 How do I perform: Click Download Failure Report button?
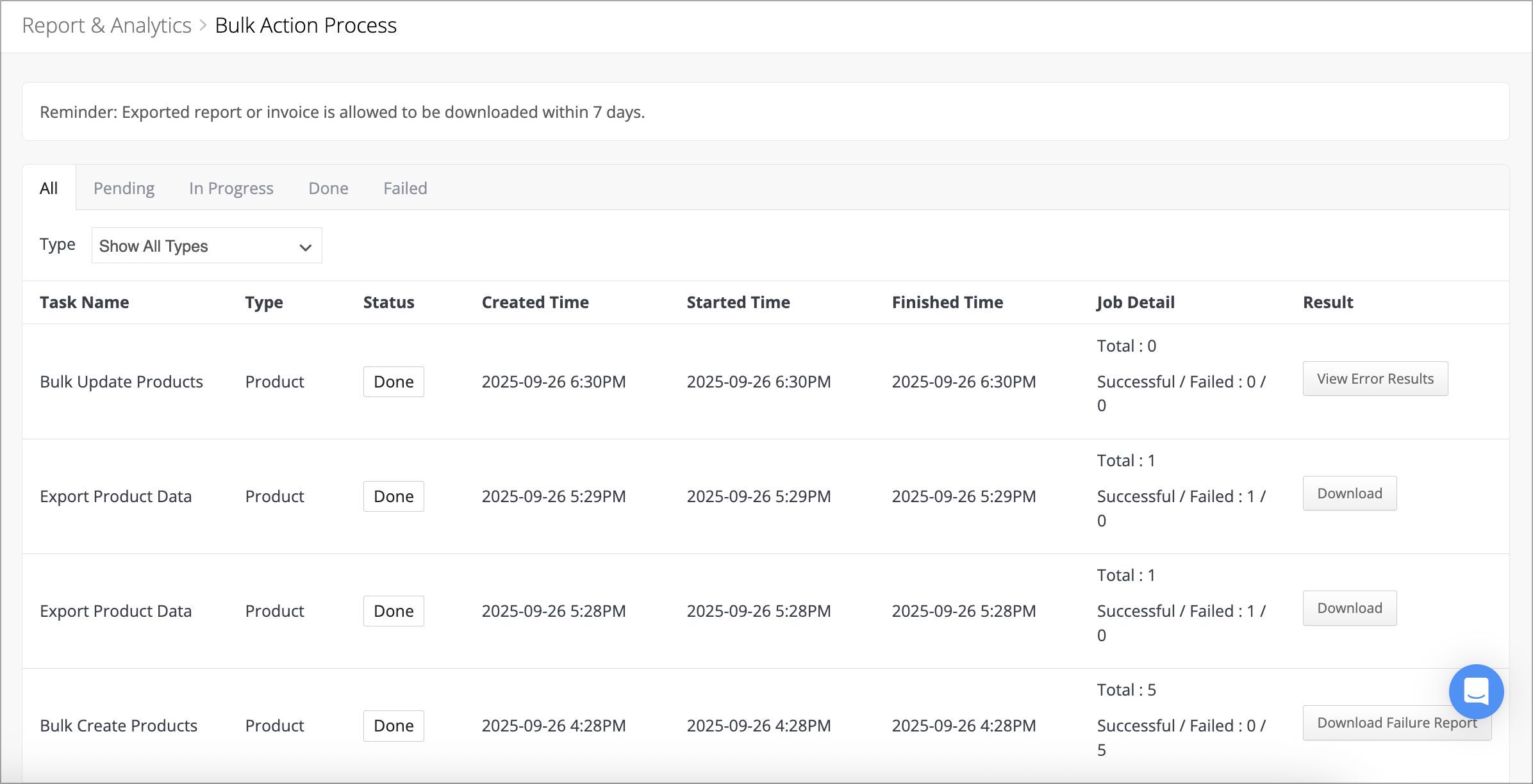(1397, 723)
